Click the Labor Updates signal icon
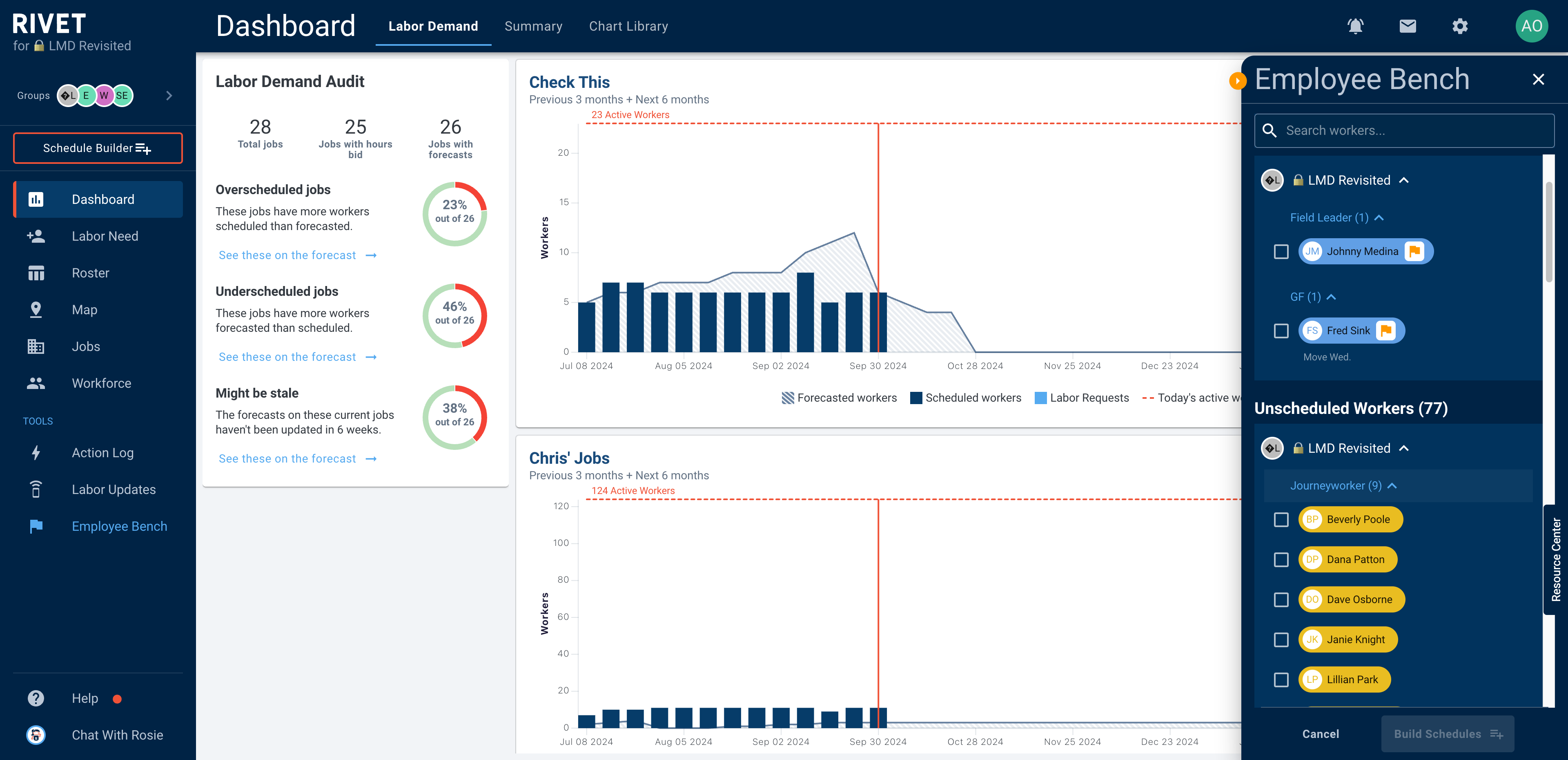This screenshot has height=760, width=1568. [x=36, y=490]
